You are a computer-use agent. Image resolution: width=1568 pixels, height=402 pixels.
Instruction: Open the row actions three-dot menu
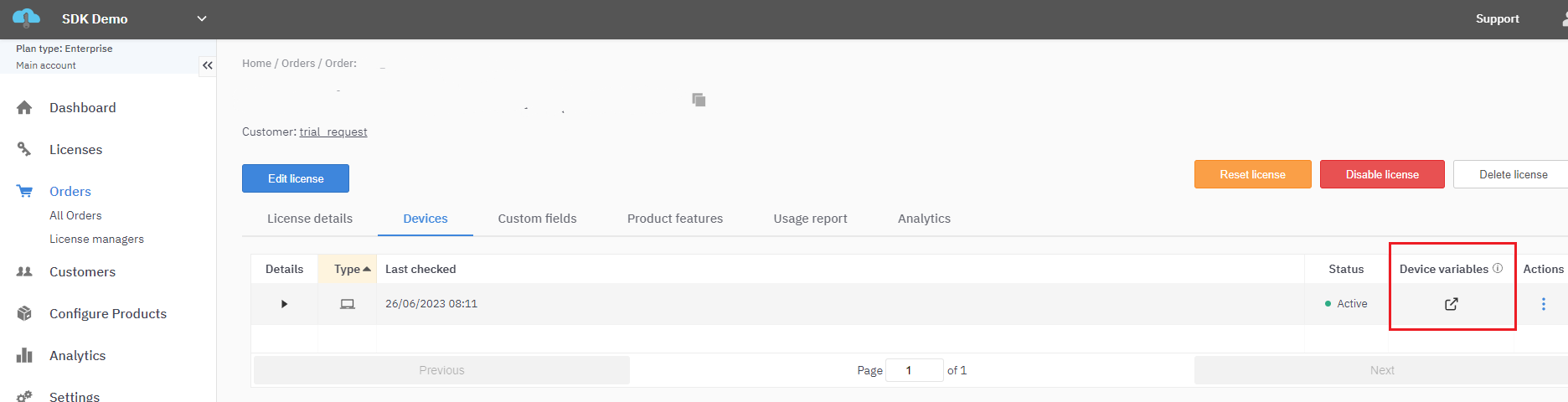click(1543, 304)
